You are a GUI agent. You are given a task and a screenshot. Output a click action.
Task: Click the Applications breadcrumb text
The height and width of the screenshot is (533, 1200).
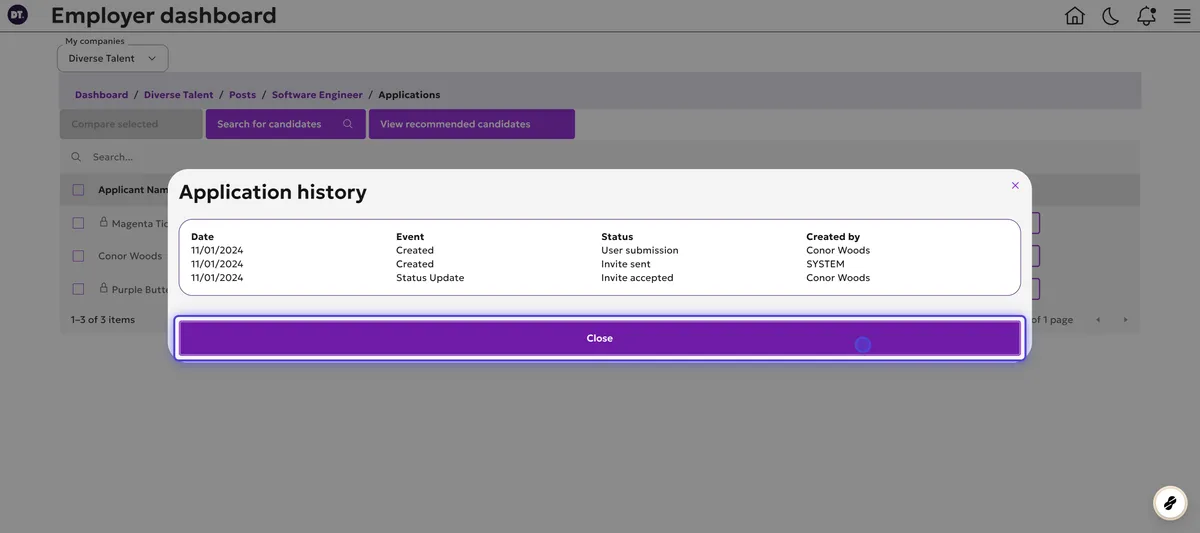(x=409, y=95)
